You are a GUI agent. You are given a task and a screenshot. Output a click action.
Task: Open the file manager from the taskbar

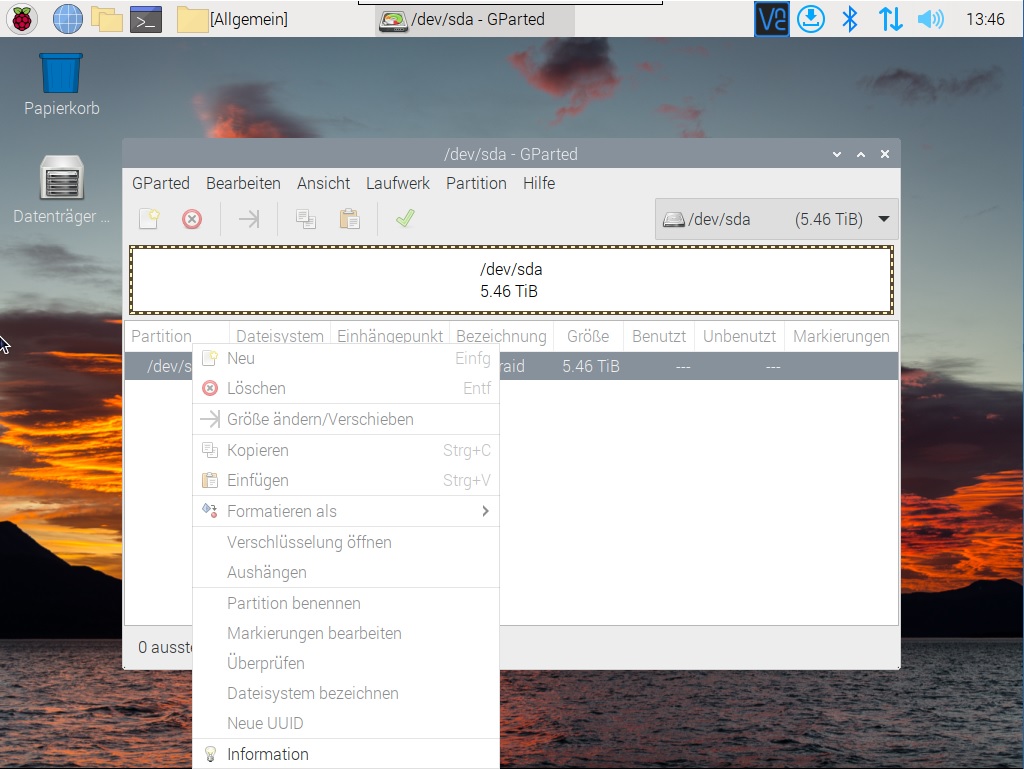(x=106, y=19)
